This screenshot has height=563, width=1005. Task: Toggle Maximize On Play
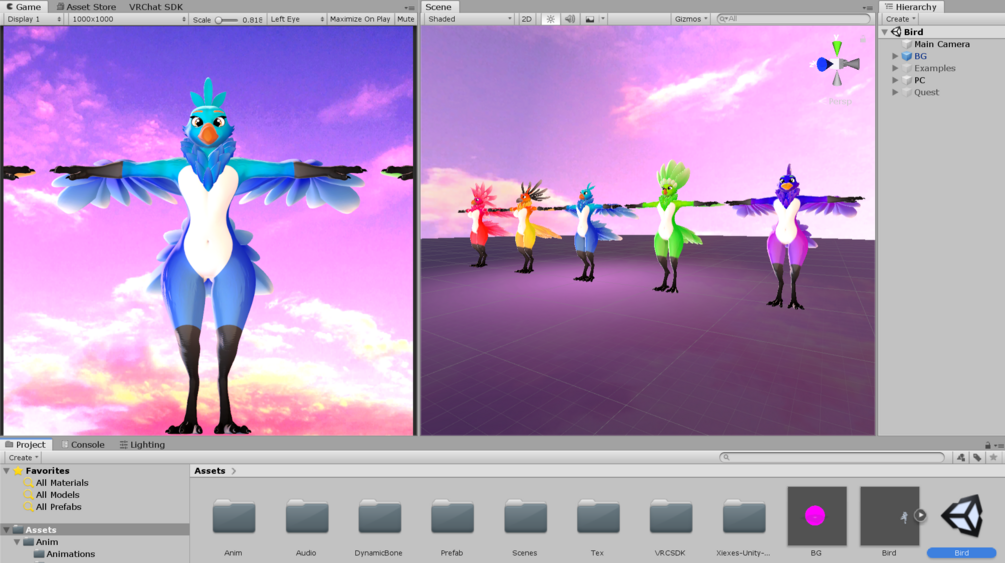coord(360,19)
